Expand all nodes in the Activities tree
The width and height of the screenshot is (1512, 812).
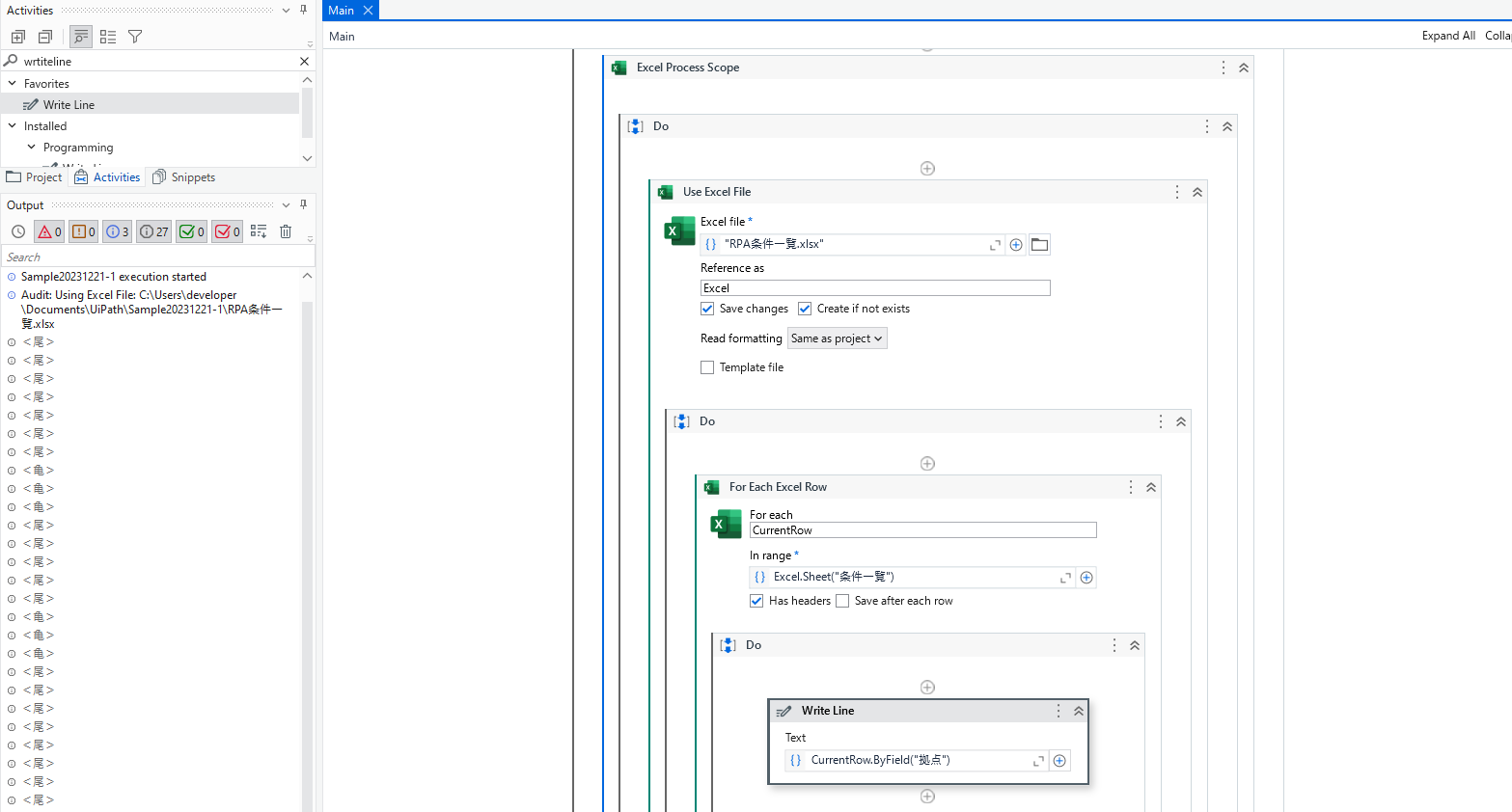17,36
